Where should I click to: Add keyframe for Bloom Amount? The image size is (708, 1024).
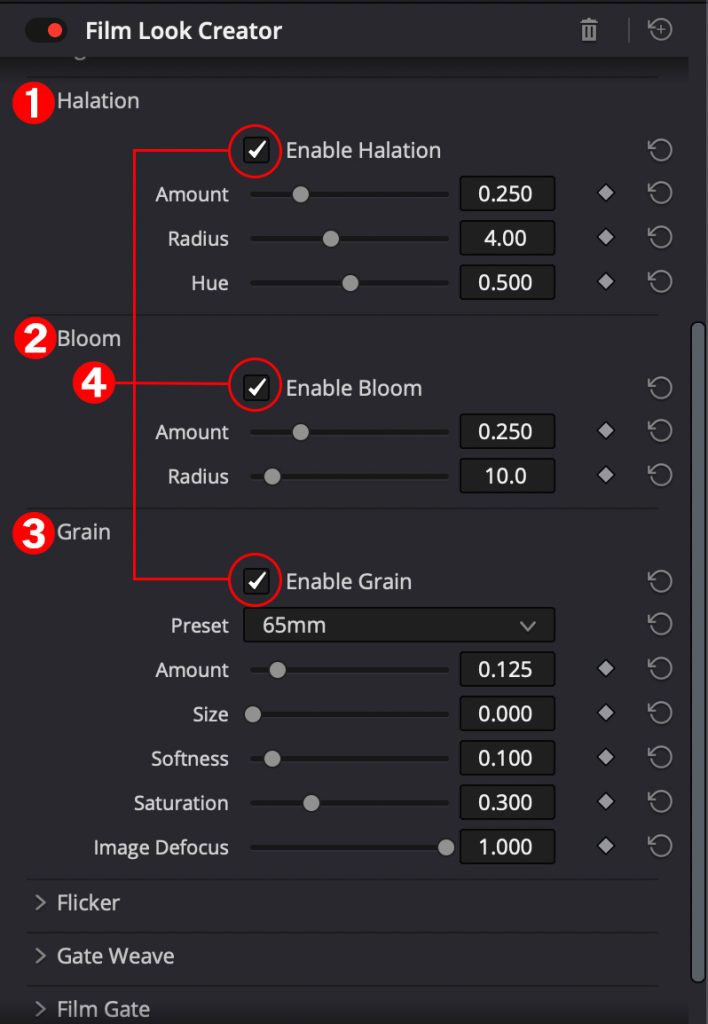pyautogui.click(x=606, y=431)
